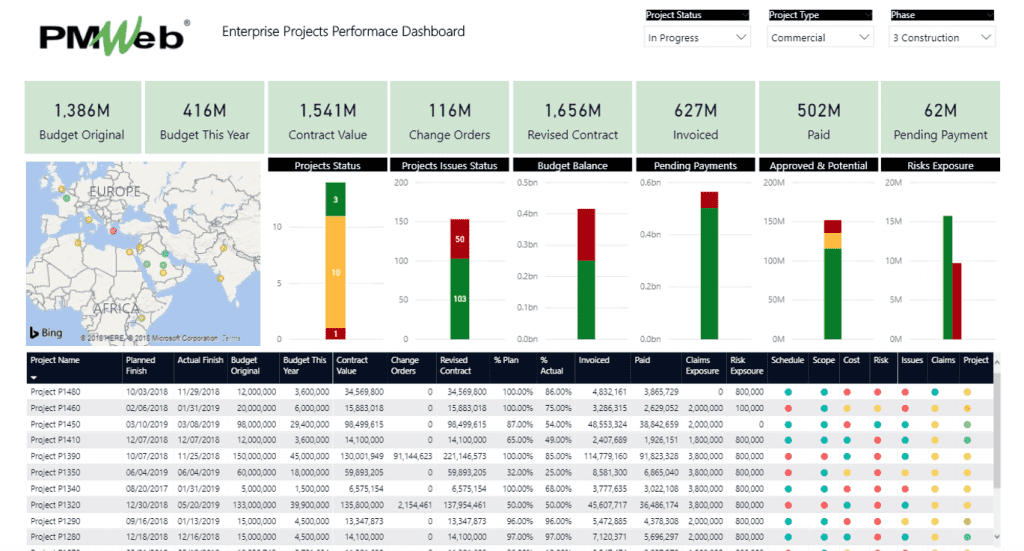Click the PMWeb logo
Screen dimensions: 1024x551
[114, 35]
